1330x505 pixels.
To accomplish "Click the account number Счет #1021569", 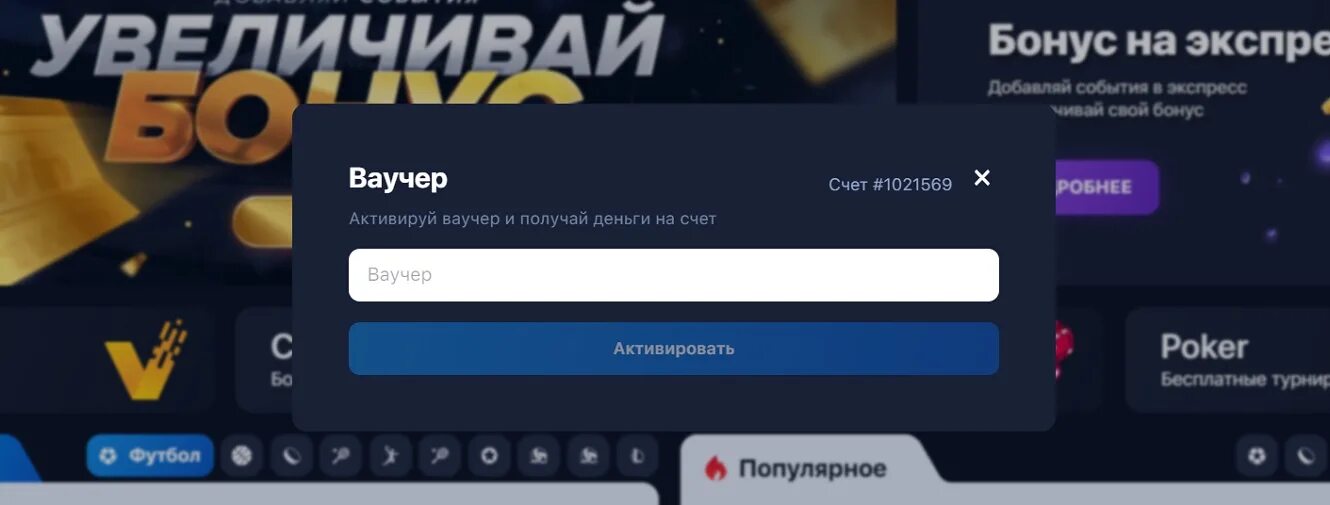I will click(890, 184).
